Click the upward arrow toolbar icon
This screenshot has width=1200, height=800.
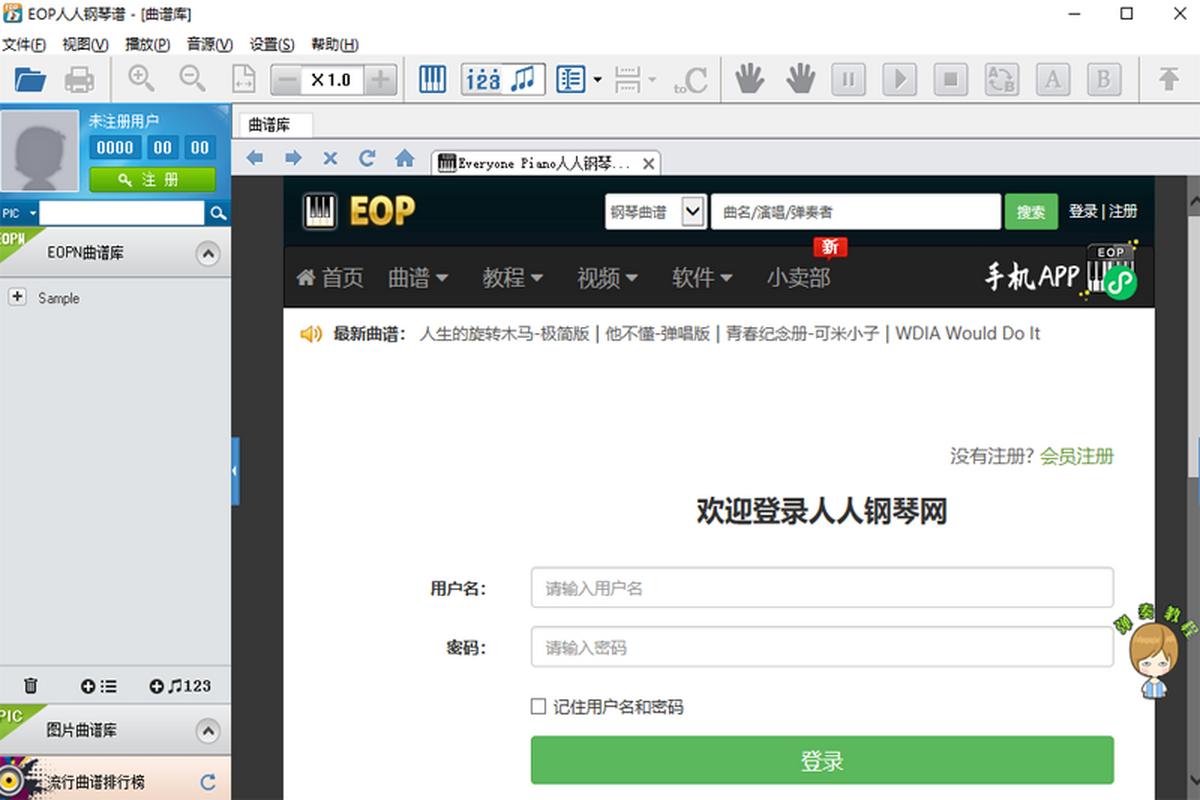[1168, 79]
